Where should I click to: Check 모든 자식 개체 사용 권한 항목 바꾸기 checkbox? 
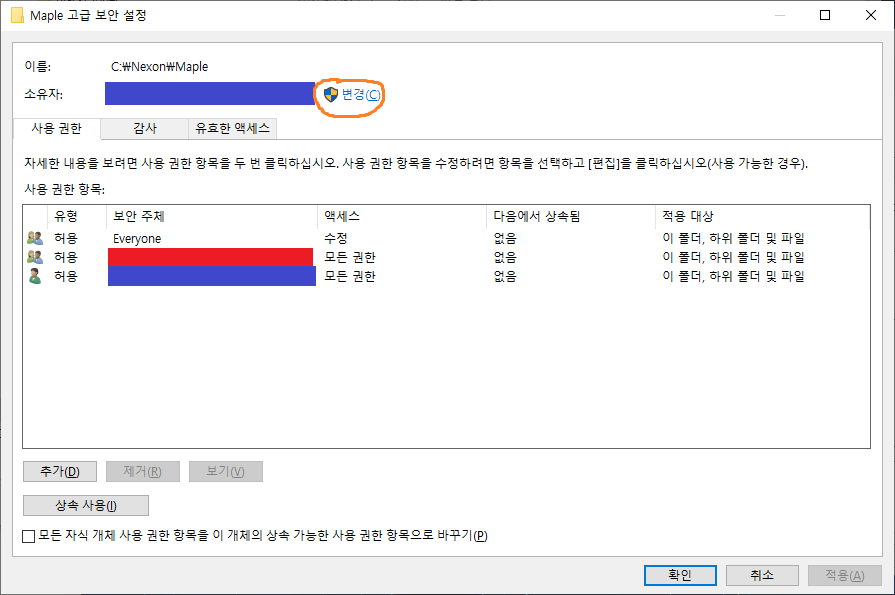click(29, 536)
